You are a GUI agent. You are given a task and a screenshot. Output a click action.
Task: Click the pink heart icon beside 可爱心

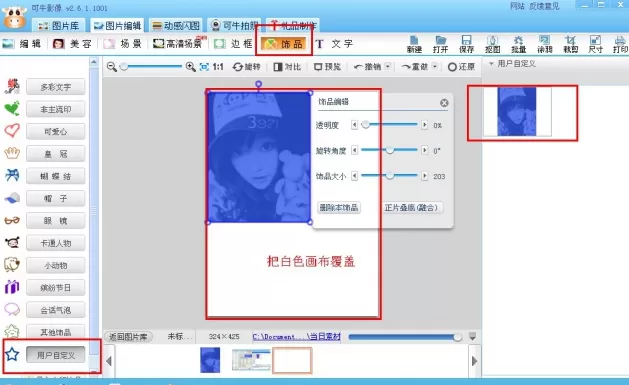pyautogui.click(x=12, y=131)
